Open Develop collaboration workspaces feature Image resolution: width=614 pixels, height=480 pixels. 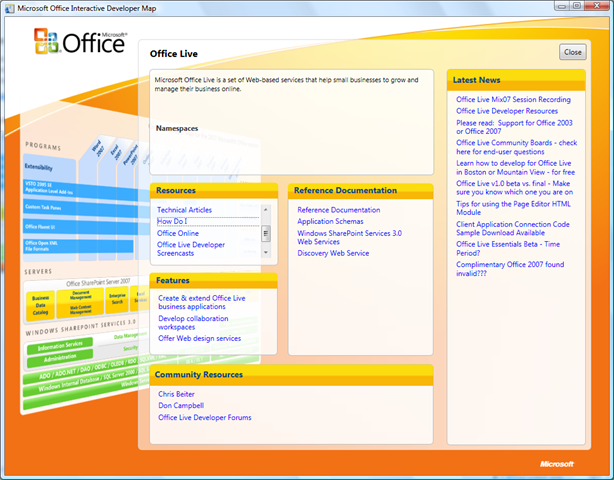[x=193, y=323]
